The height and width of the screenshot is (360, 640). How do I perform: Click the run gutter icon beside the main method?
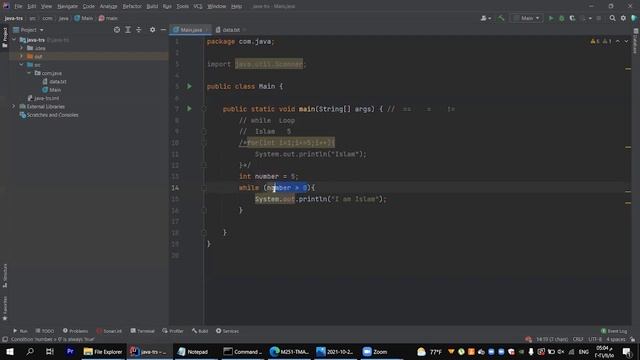point(189,109)
